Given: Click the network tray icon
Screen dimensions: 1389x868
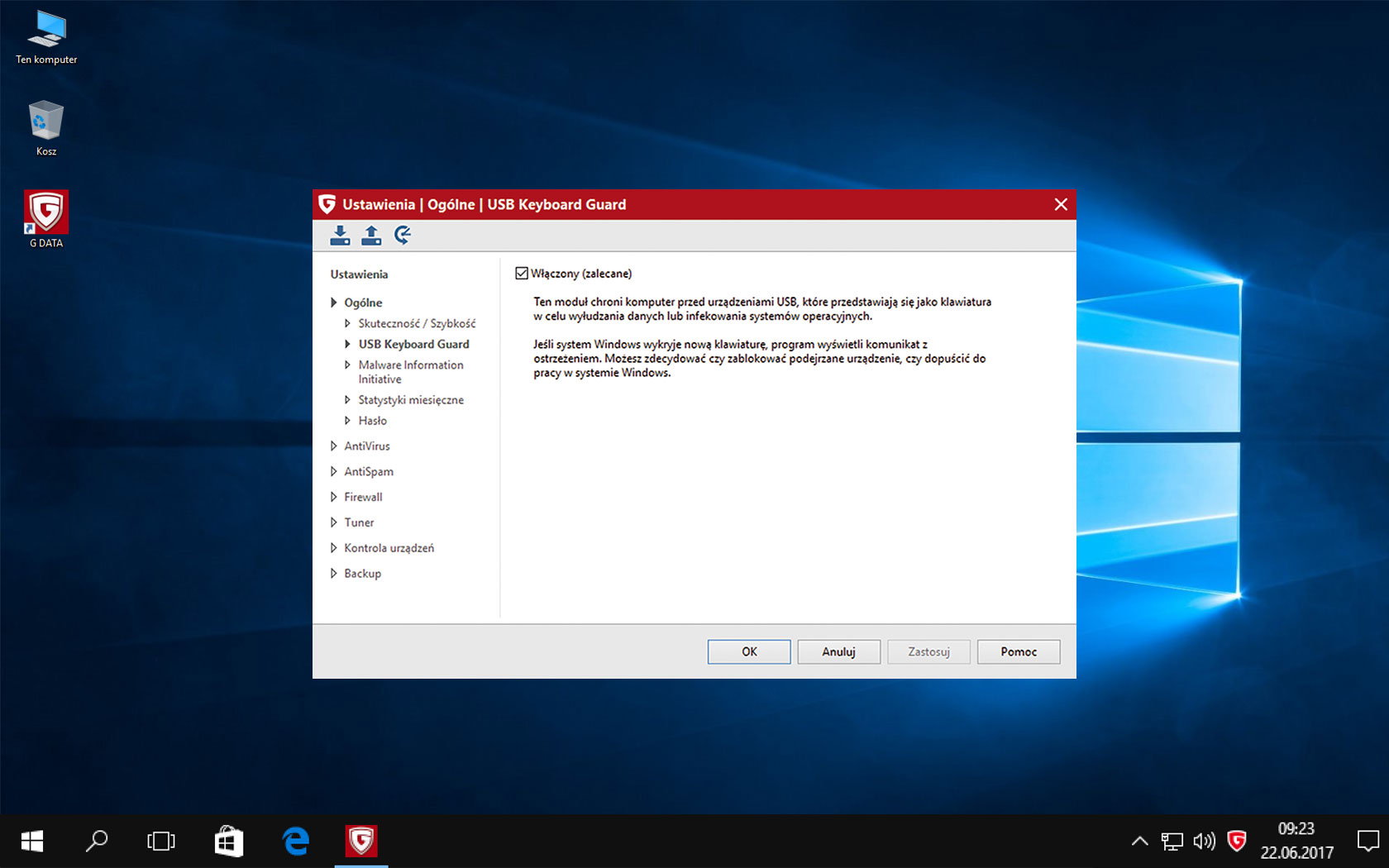Looking at the screenshot, I should pyautogui.click(x=1172, y=842).
